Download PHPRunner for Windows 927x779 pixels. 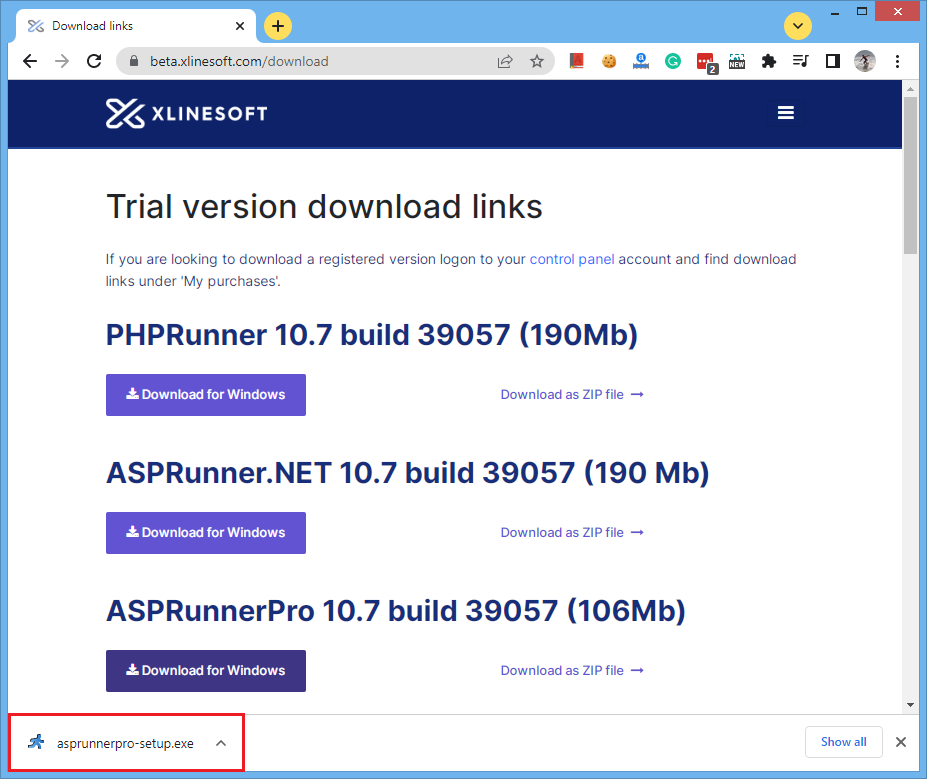206,395
